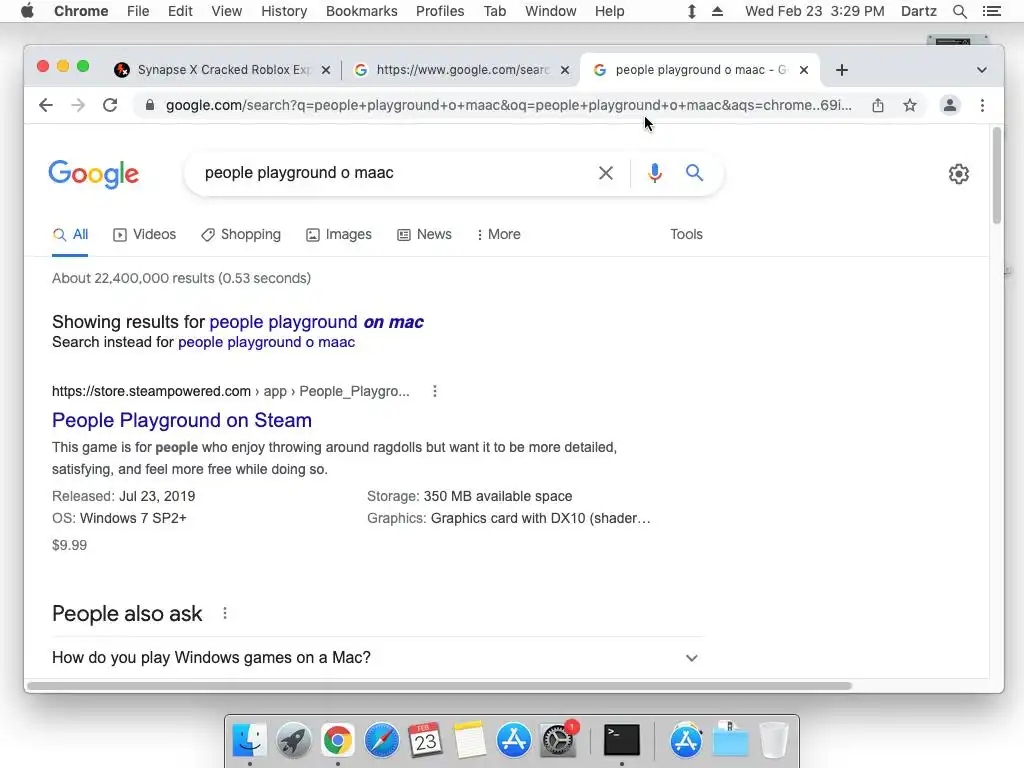Image resolution: width=1024 pixels, height=768 pixels.
Task: Search instead for 'people playground o maac'
Action: (266, 342)
